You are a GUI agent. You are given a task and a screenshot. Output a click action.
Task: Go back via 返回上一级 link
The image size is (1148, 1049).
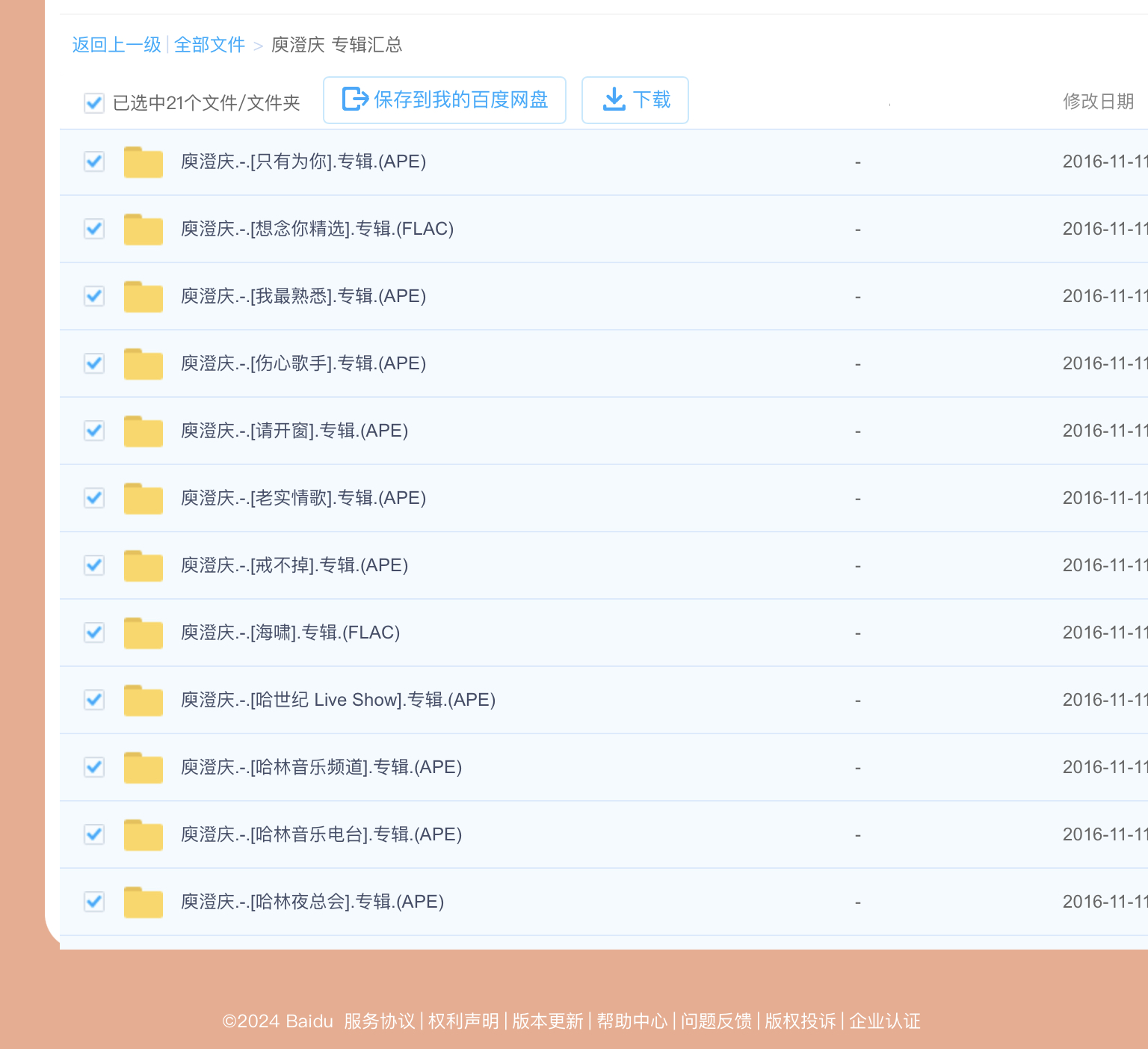point(117,45)
